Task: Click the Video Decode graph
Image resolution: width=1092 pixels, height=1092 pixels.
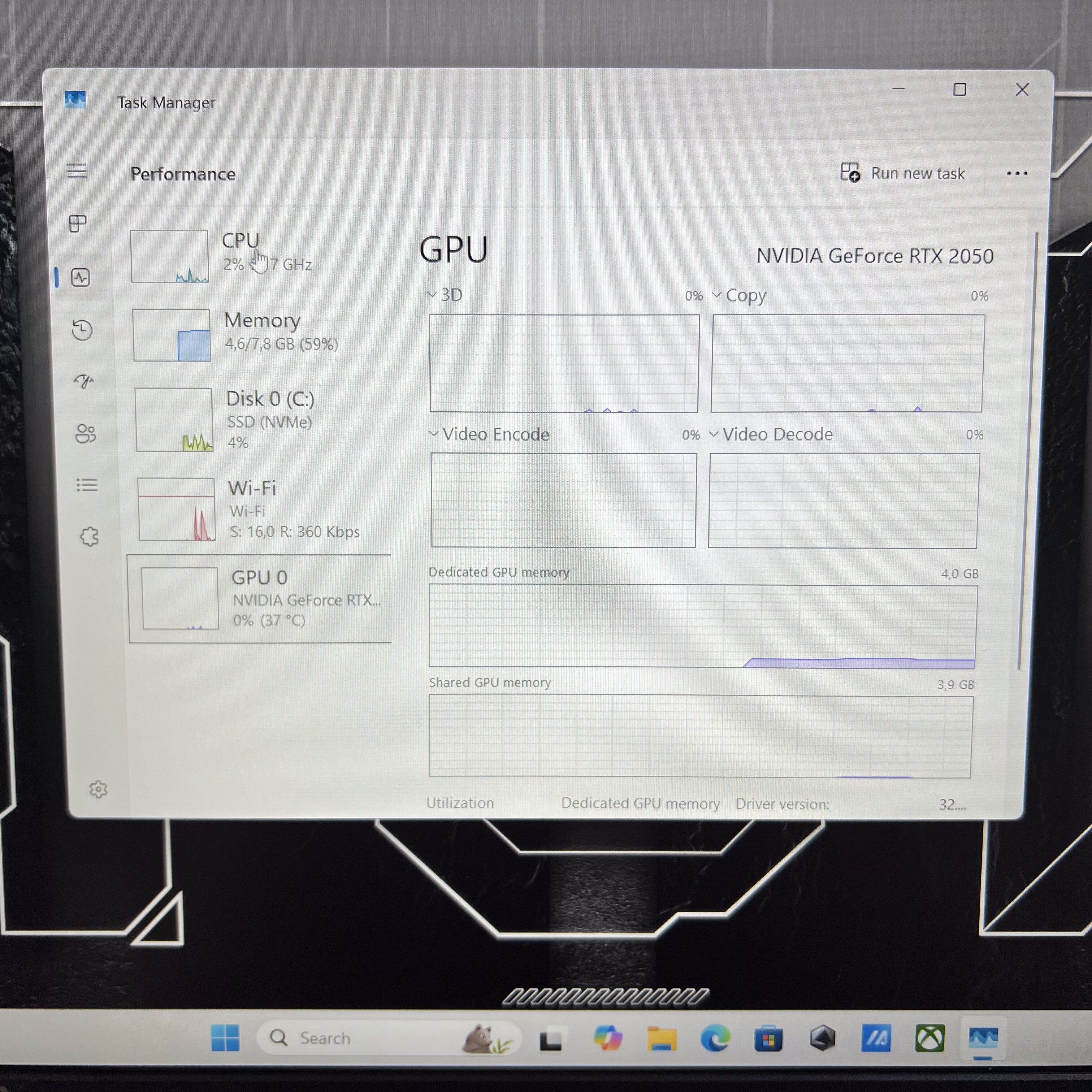Action: point(844,501)
